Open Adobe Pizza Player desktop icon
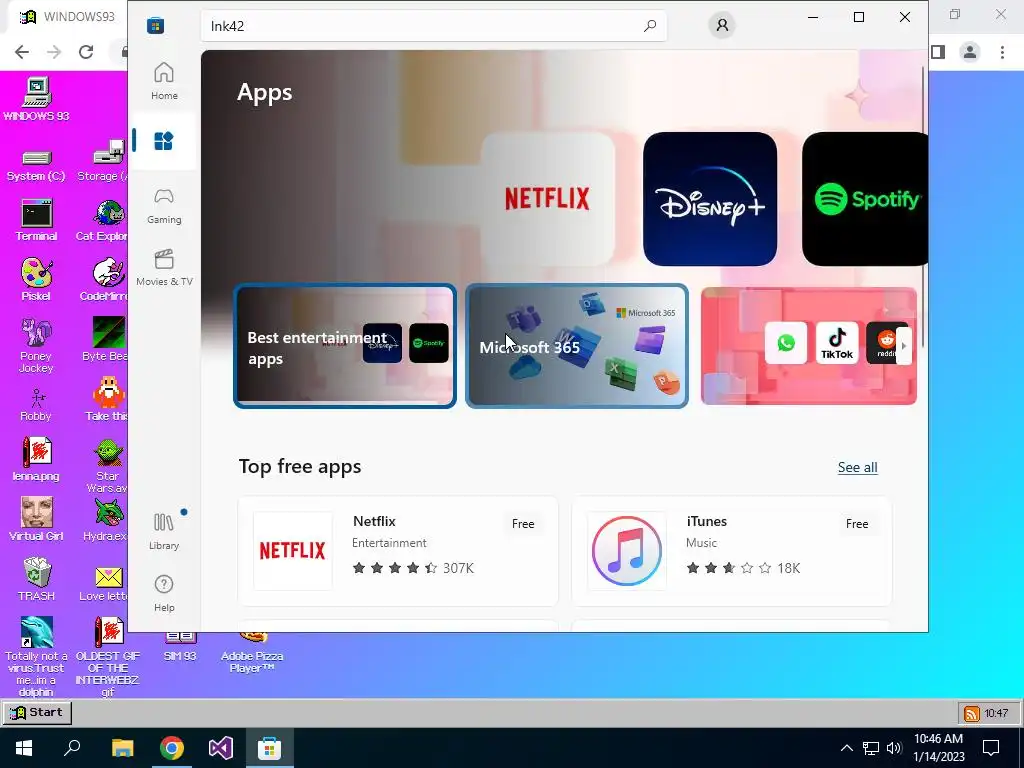Image resolution: width=1024 pixels, height=768 pixels. coord(252,652)
